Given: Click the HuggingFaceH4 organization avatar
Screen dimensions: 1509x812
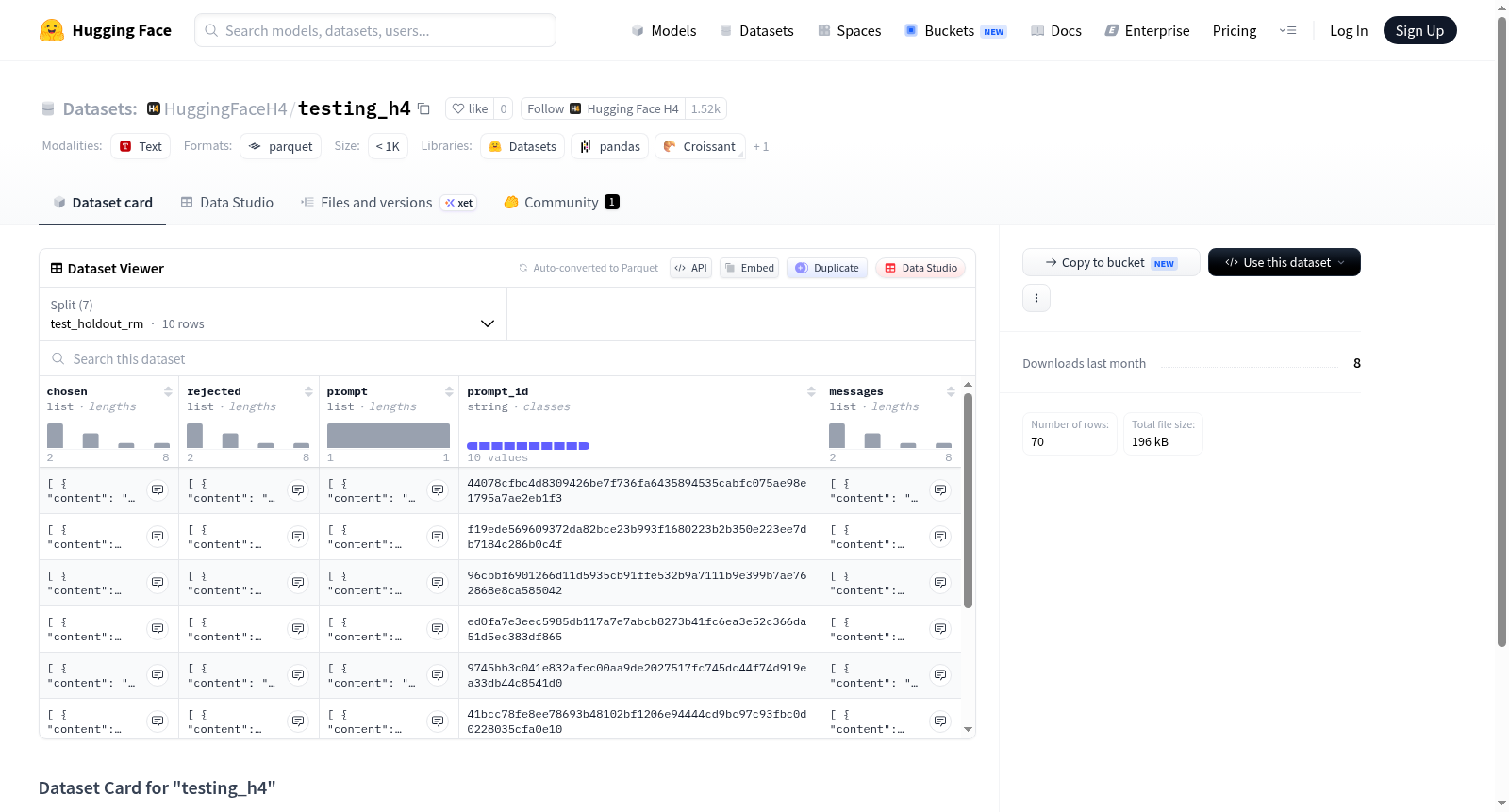Looking at the screenshot, I should [154, 108].
